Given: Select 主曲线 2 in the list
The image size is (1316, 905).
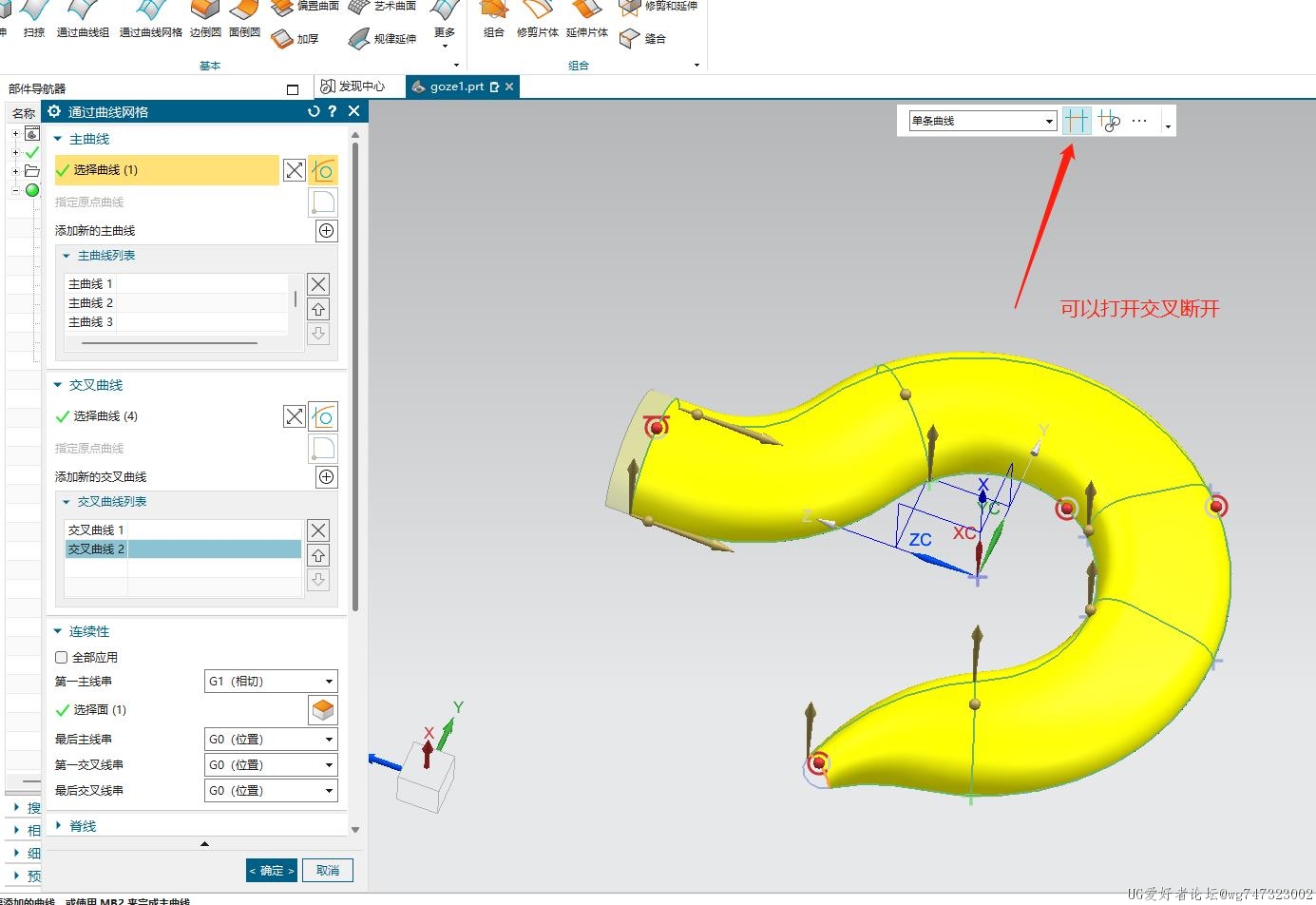Looking at the screenshot, I should click(176, 302).
